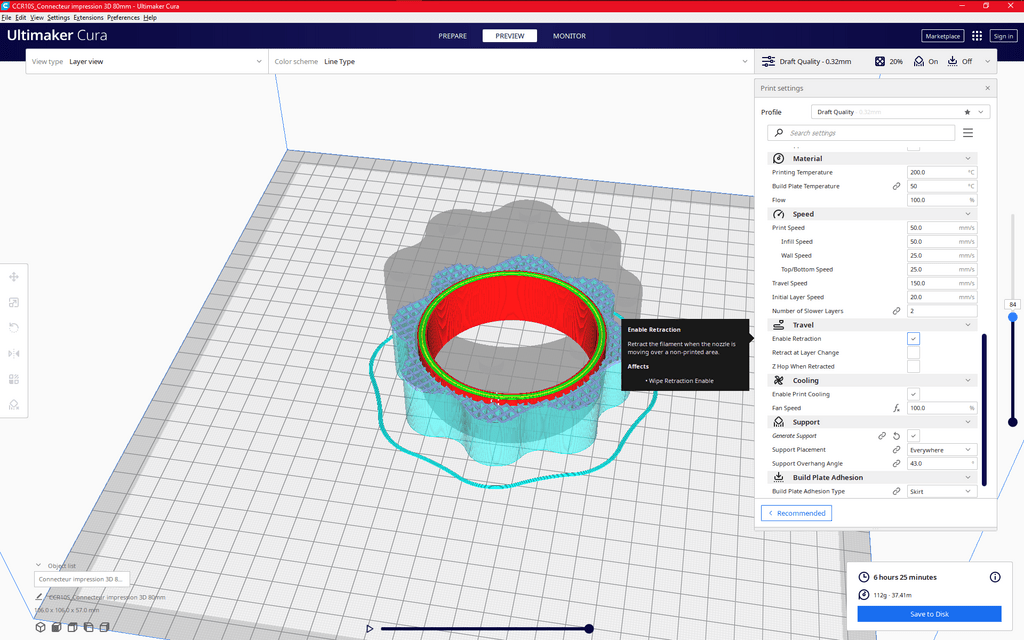Click link icon beside Generate Support

point(882,436)
